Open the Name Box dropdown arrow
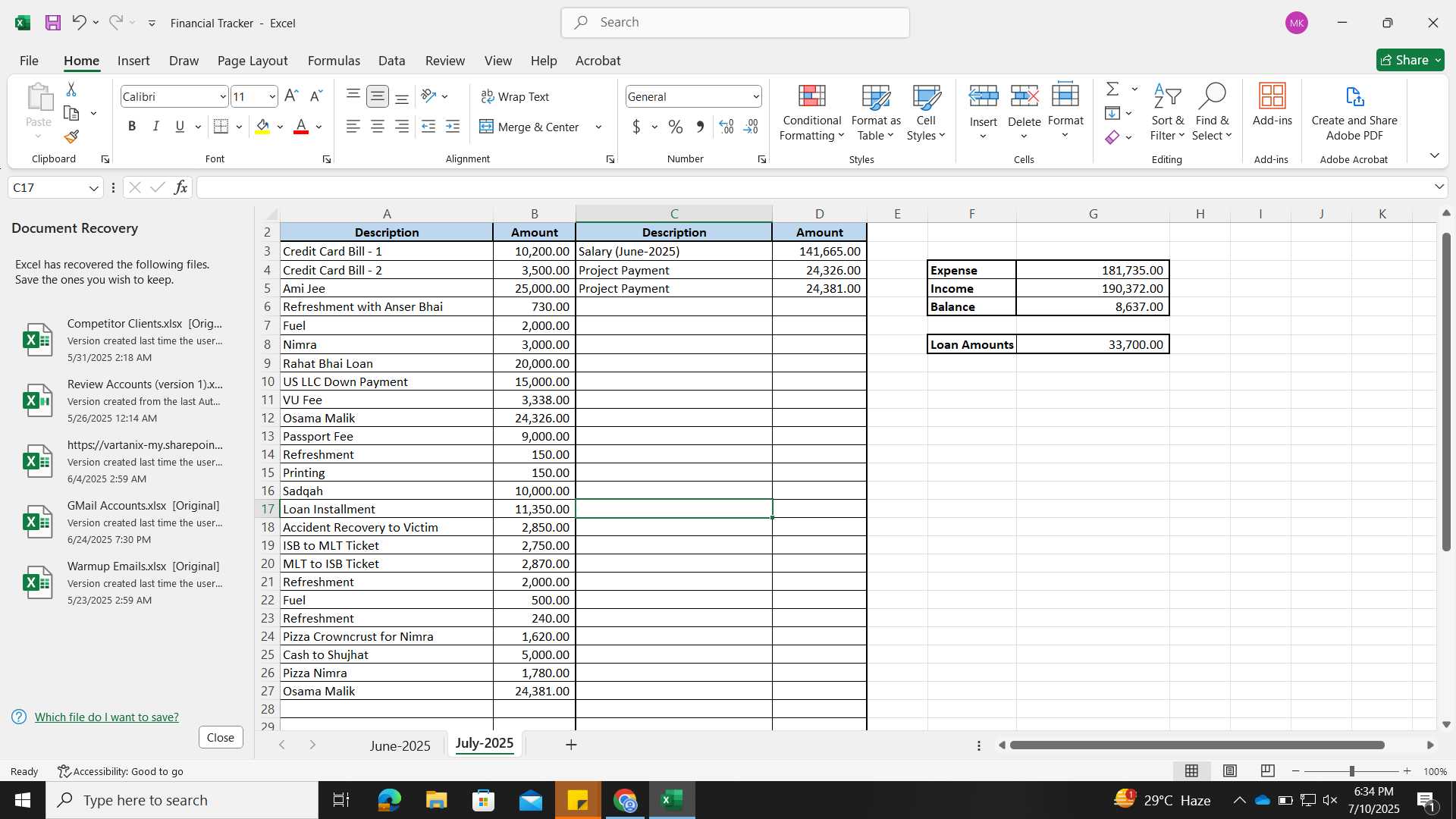This screenshot has width=1456, height=819. [x=93, y=188]
